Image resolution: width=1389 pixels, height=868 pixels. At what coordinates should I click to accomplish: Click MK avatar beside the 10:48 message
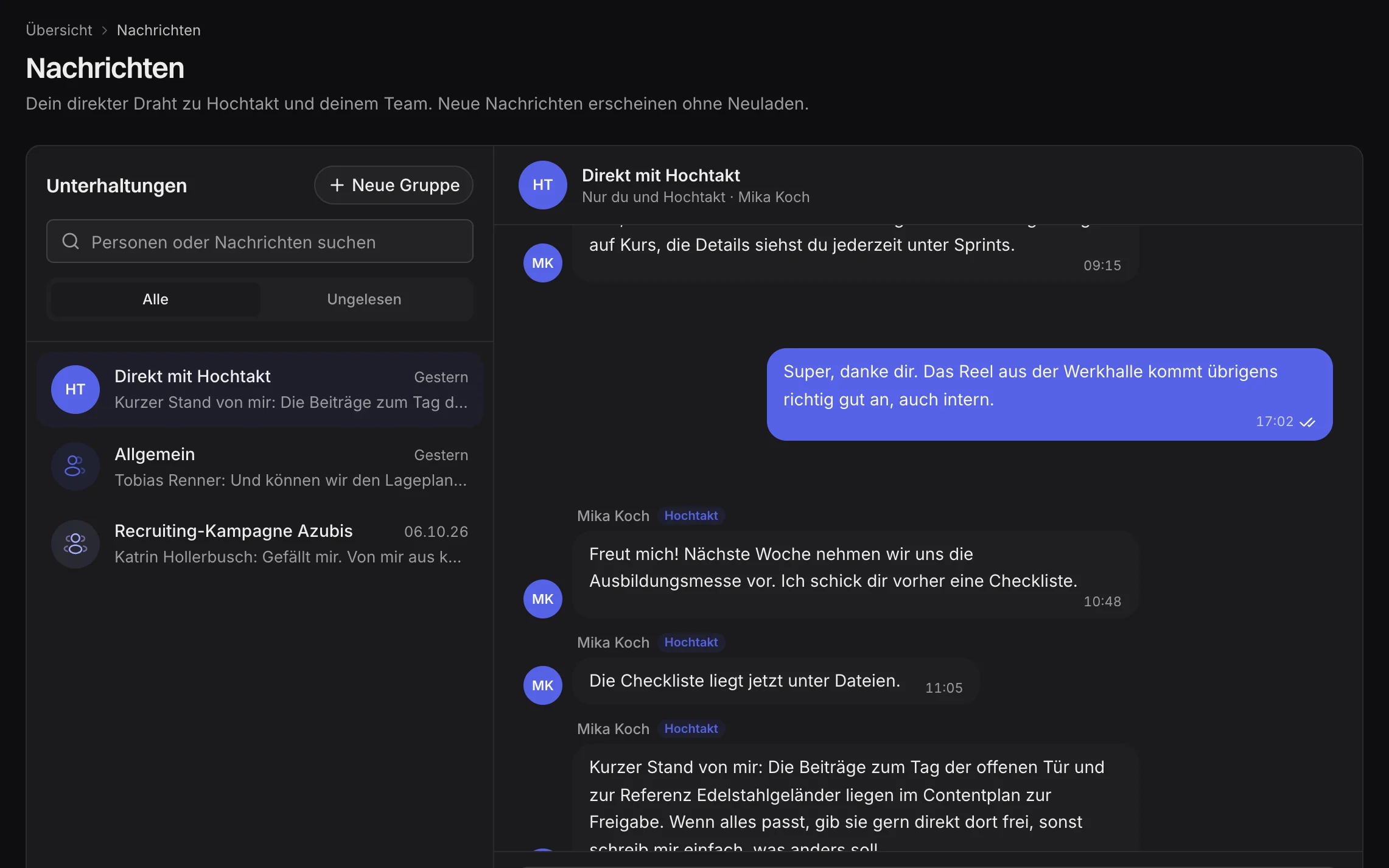(542, 599)
